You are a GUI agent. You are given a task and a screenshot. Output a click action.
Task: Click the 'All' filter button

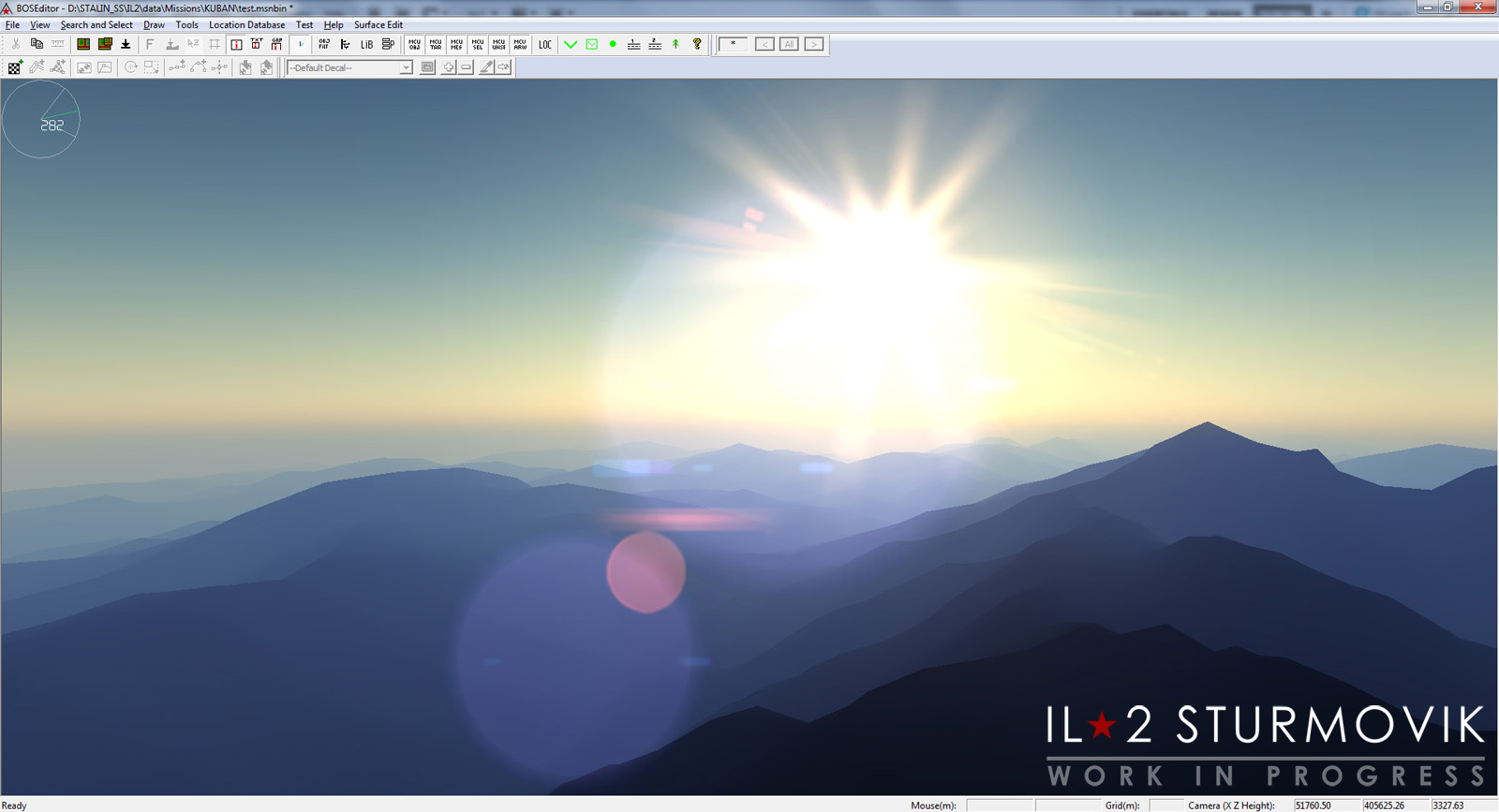coord(789,44)
